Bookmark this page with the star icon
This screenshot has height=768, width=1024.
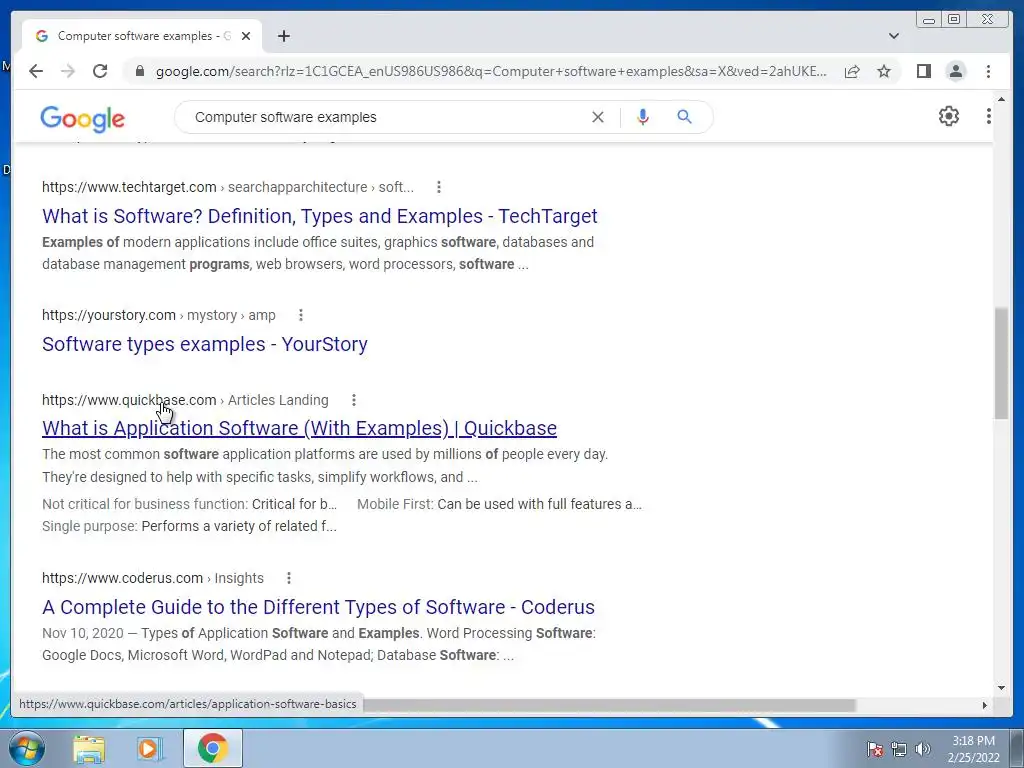[x=884, y=71]
